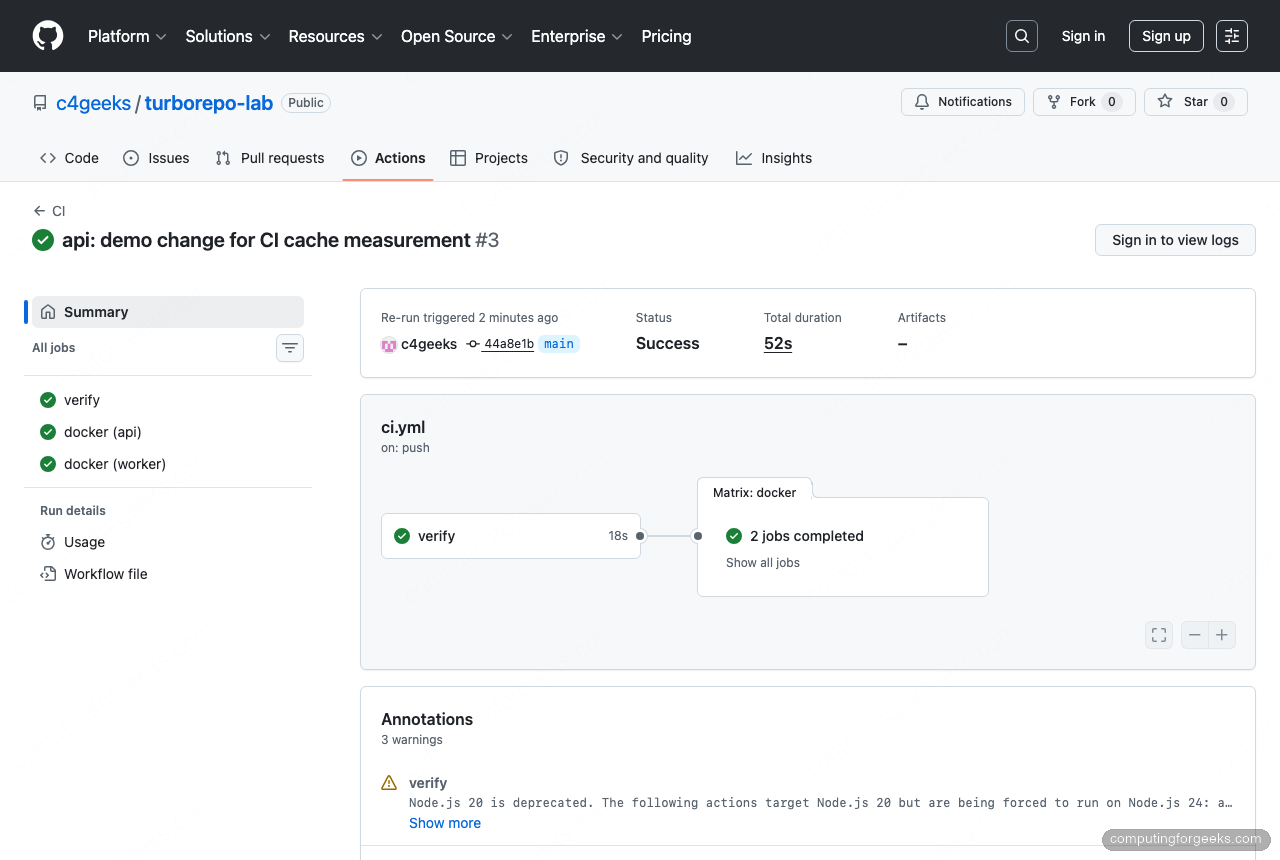This screenshot has width=1280, height=860.
Task: Open the Projects tab
Action: [489, 158]
